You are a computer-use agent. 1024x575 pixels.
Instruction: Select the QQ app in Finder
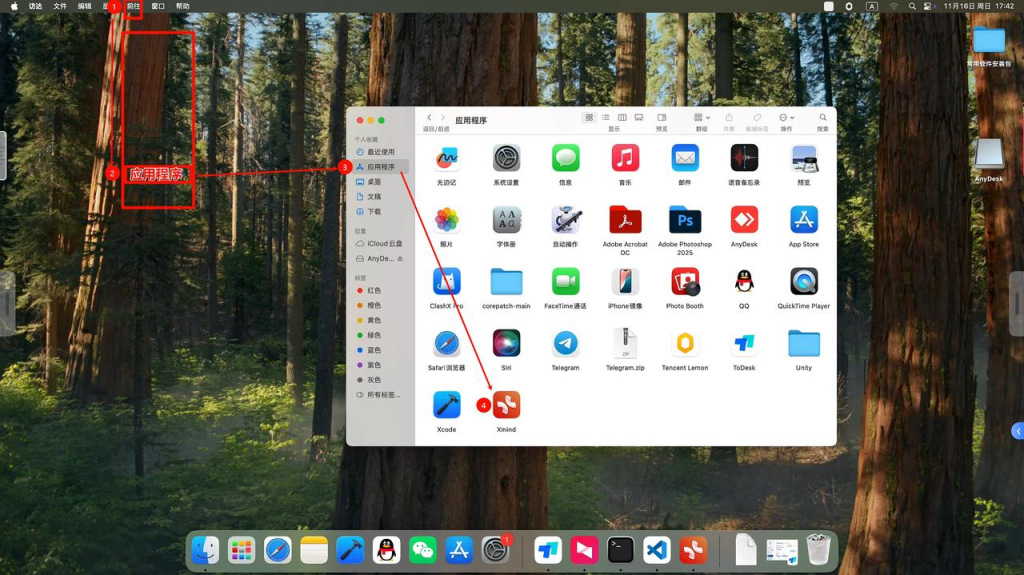coord(744,282)
